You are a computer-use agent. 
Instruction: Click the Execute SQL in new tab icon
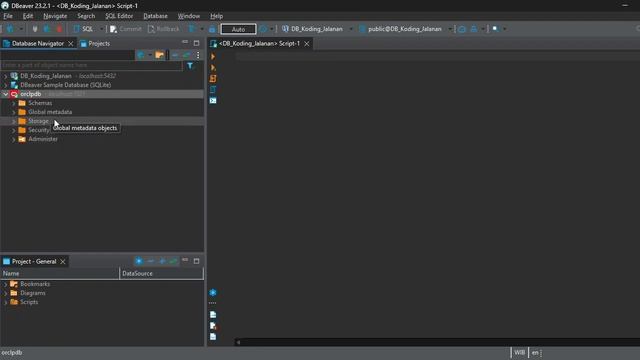pyautogui.click(x=213, y=68)
